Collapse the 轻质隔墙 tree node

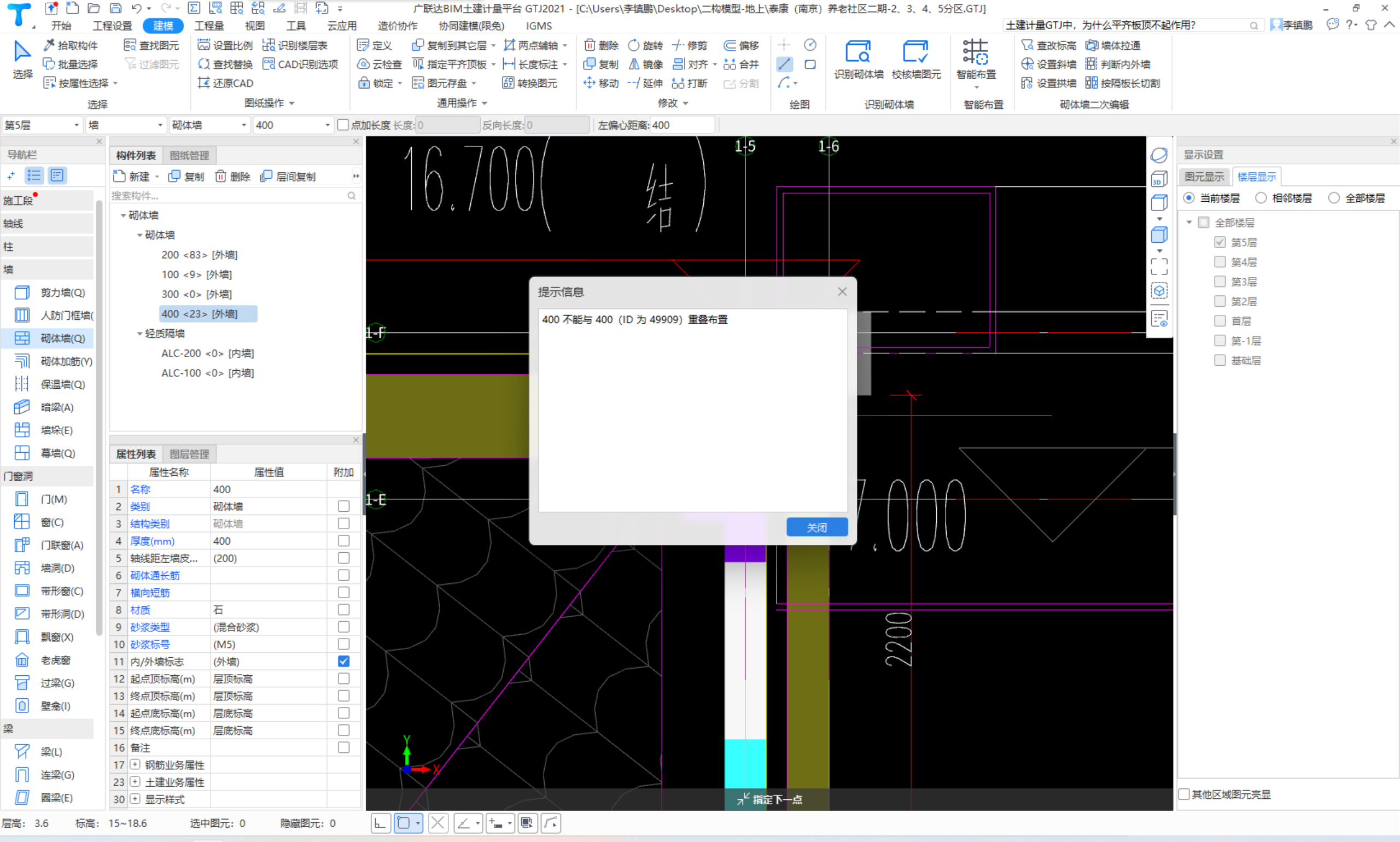click(x=139, y=334)
